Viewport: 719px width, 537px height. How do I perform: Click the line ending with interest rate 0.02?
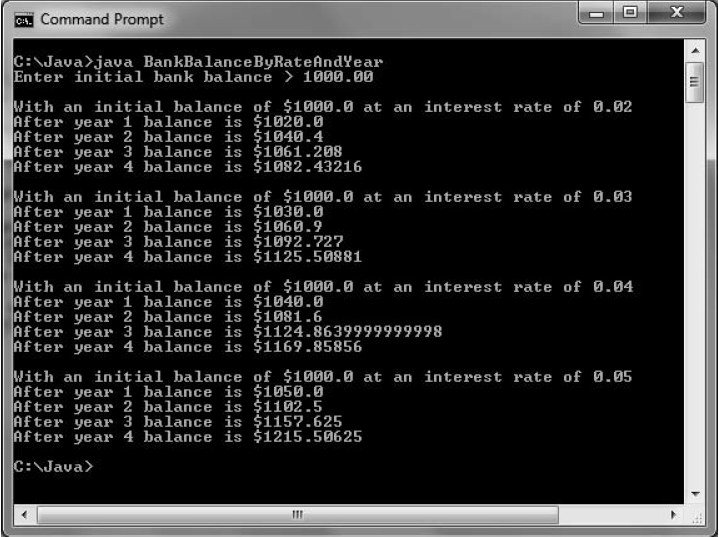point(323,107)
